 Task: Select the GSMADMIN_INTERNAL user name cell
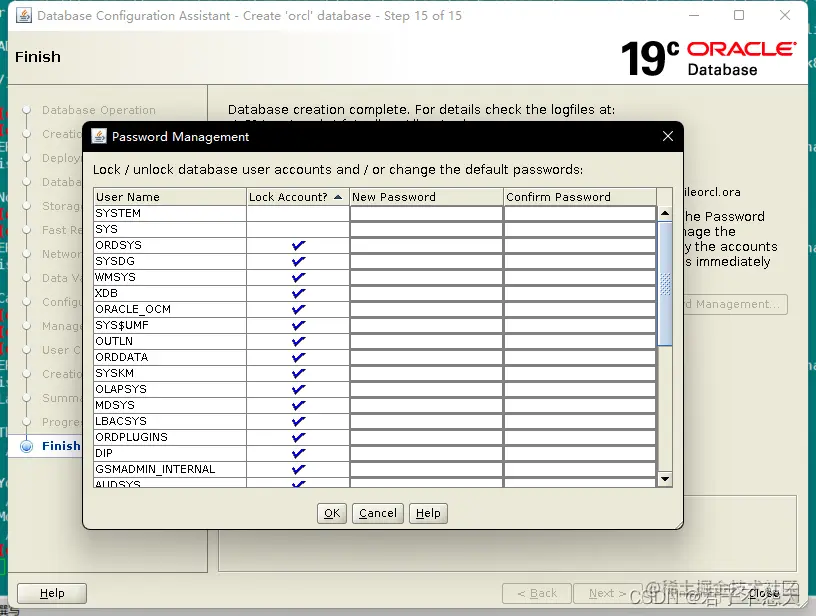170,469
